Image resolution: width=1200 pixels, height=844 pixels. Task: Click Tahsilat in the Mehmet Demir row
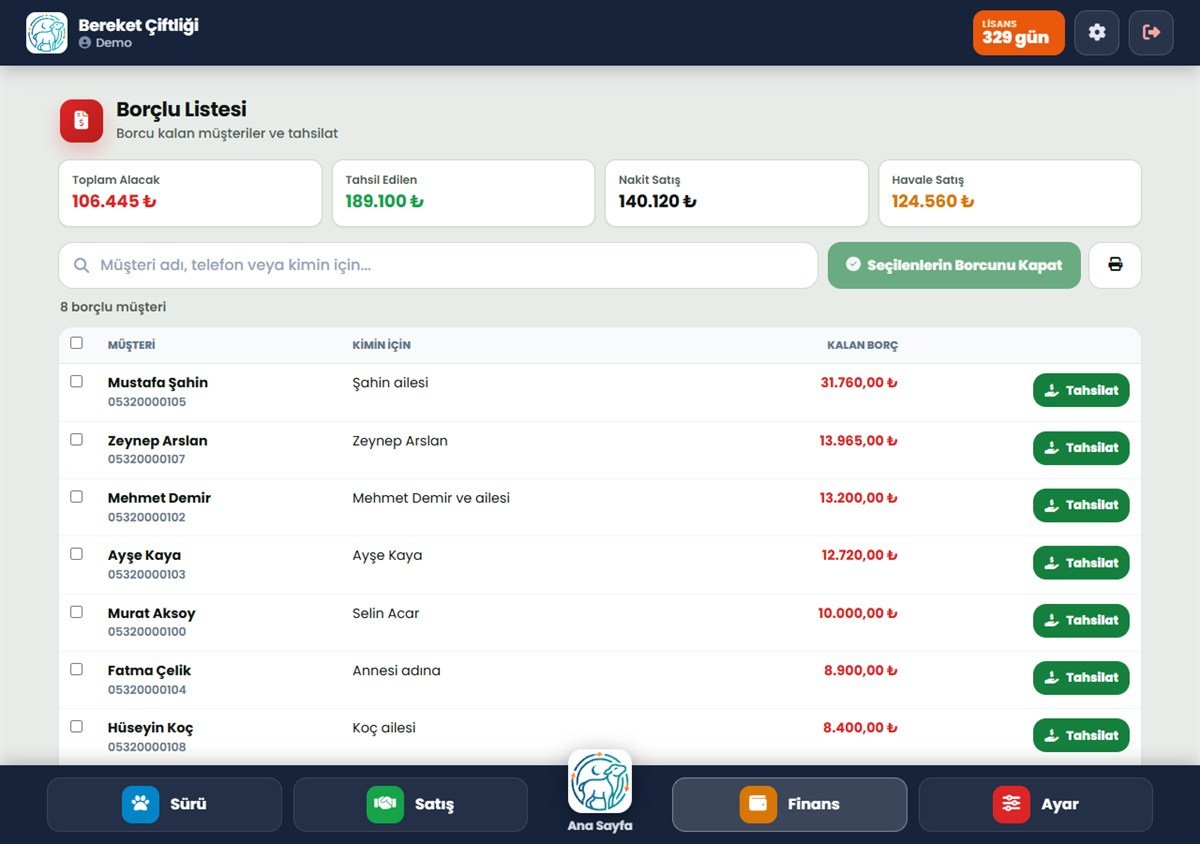(1081, 505)
